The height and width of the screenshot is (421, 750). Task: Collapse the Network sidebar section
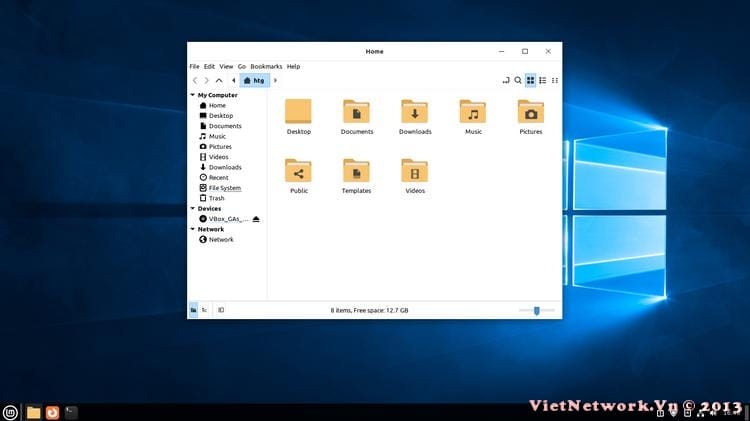click(192, 229)
